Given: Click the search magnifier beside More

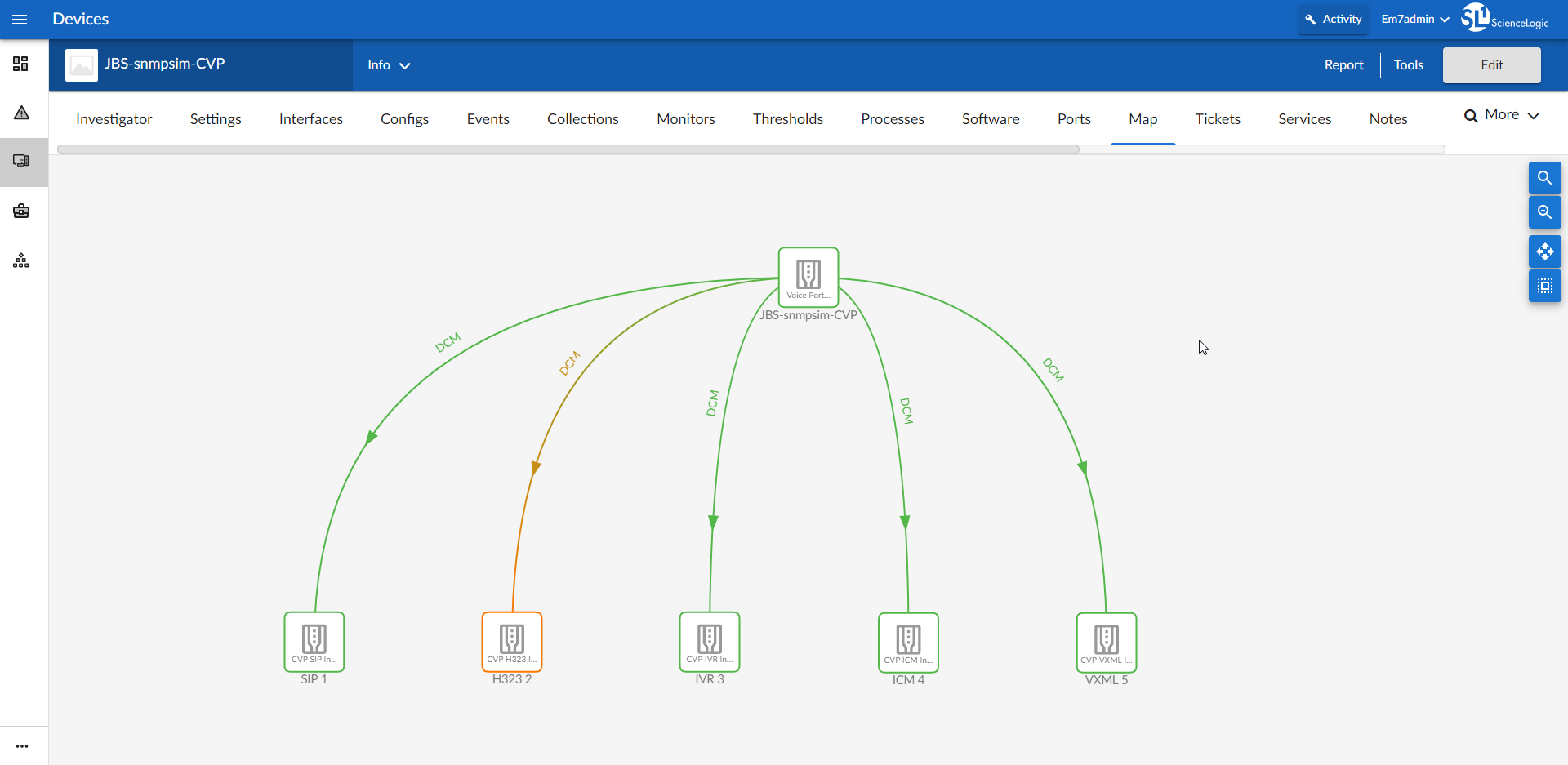Looking at the screenshot, I should 1471,116.
